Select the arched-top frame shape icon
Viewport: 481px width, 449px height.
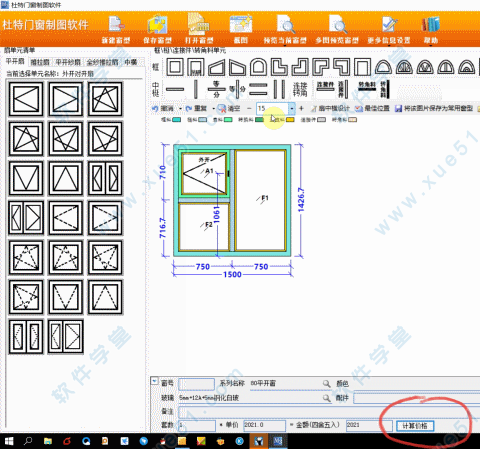(258, 67)
